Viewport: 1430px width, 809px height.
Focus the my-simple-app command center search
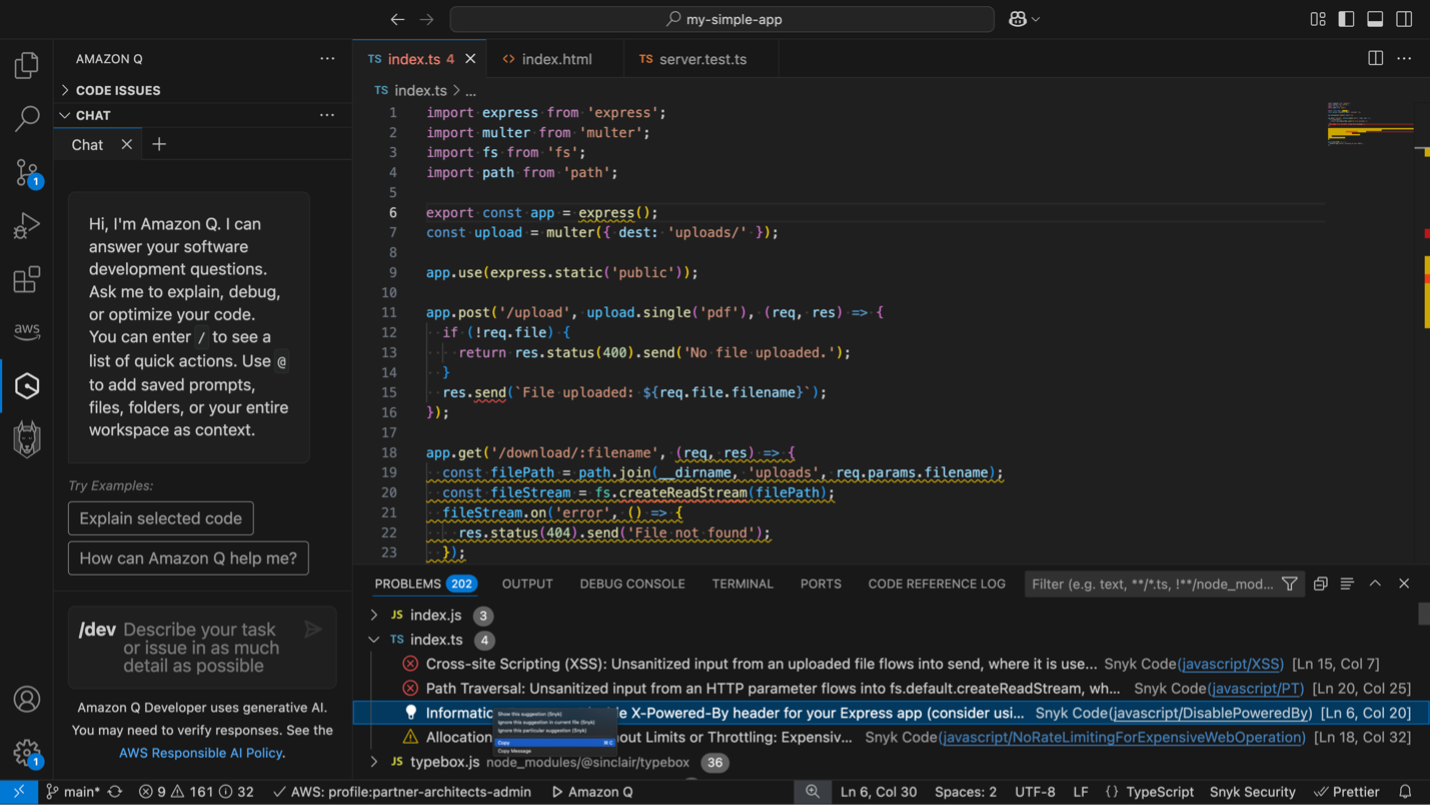722,19
